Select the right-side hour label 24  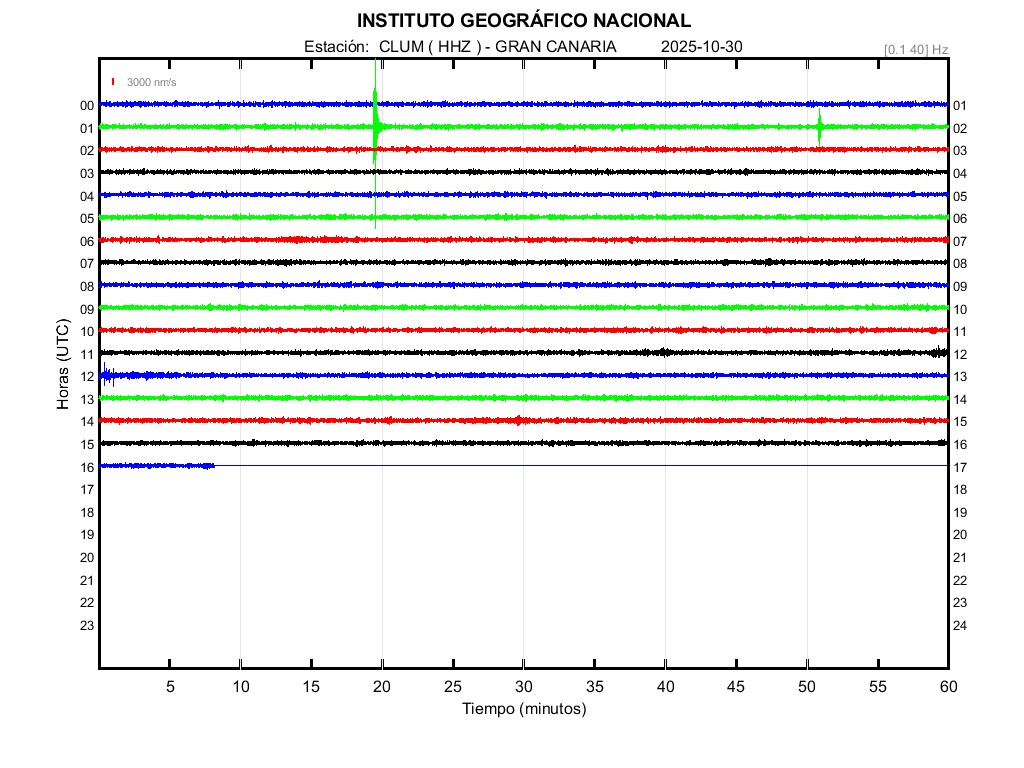[960, 626]
